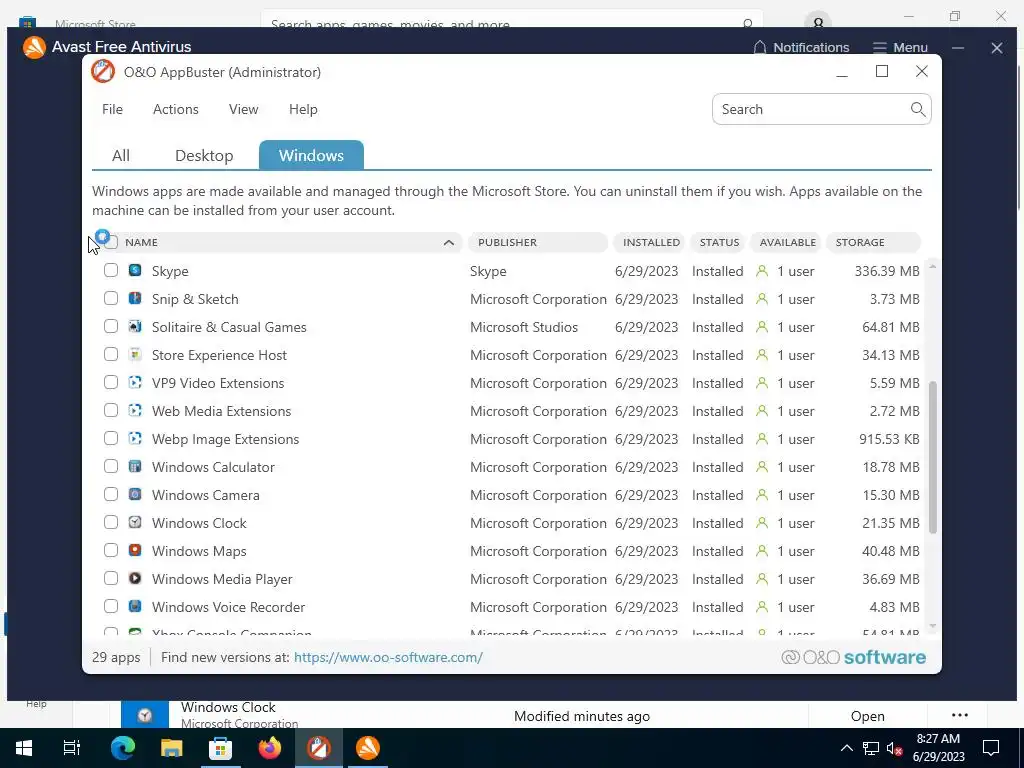Sort by the PUBLISHER column header
Viewport: 1024px width, 768px height.
click(538, 242)
